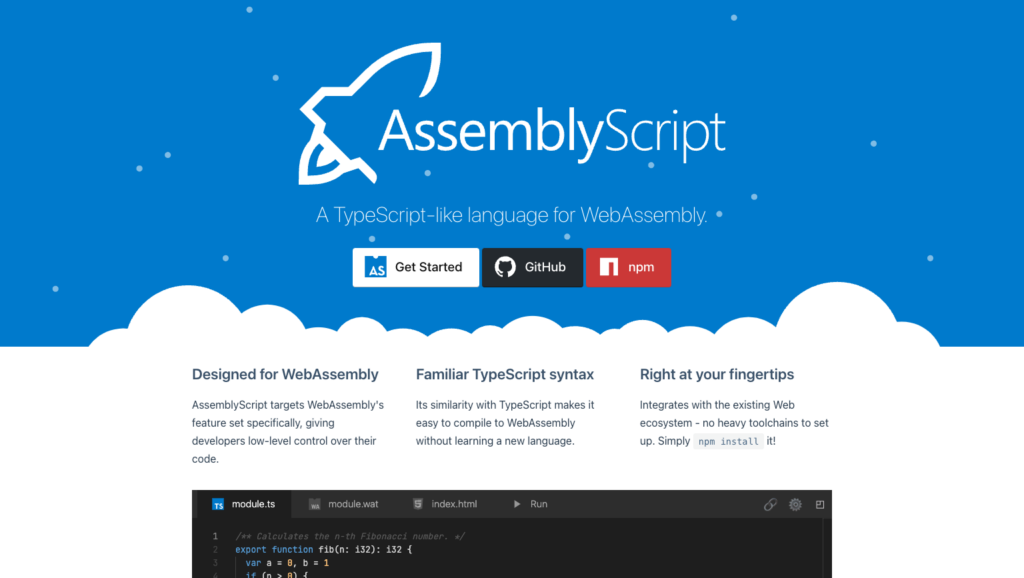
Task: Open the GitHub button text
Action: click(x=545, y=267)
